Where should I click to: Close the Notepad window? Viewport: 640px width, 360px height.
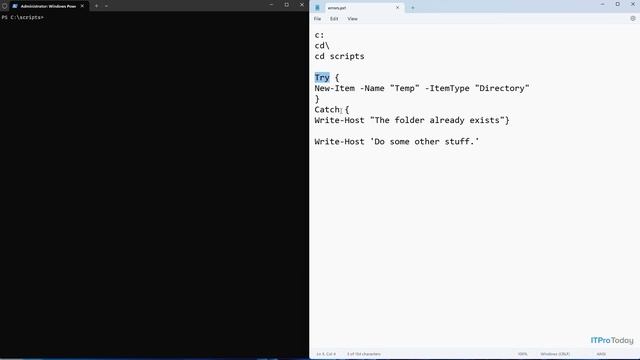pos(633,4)
